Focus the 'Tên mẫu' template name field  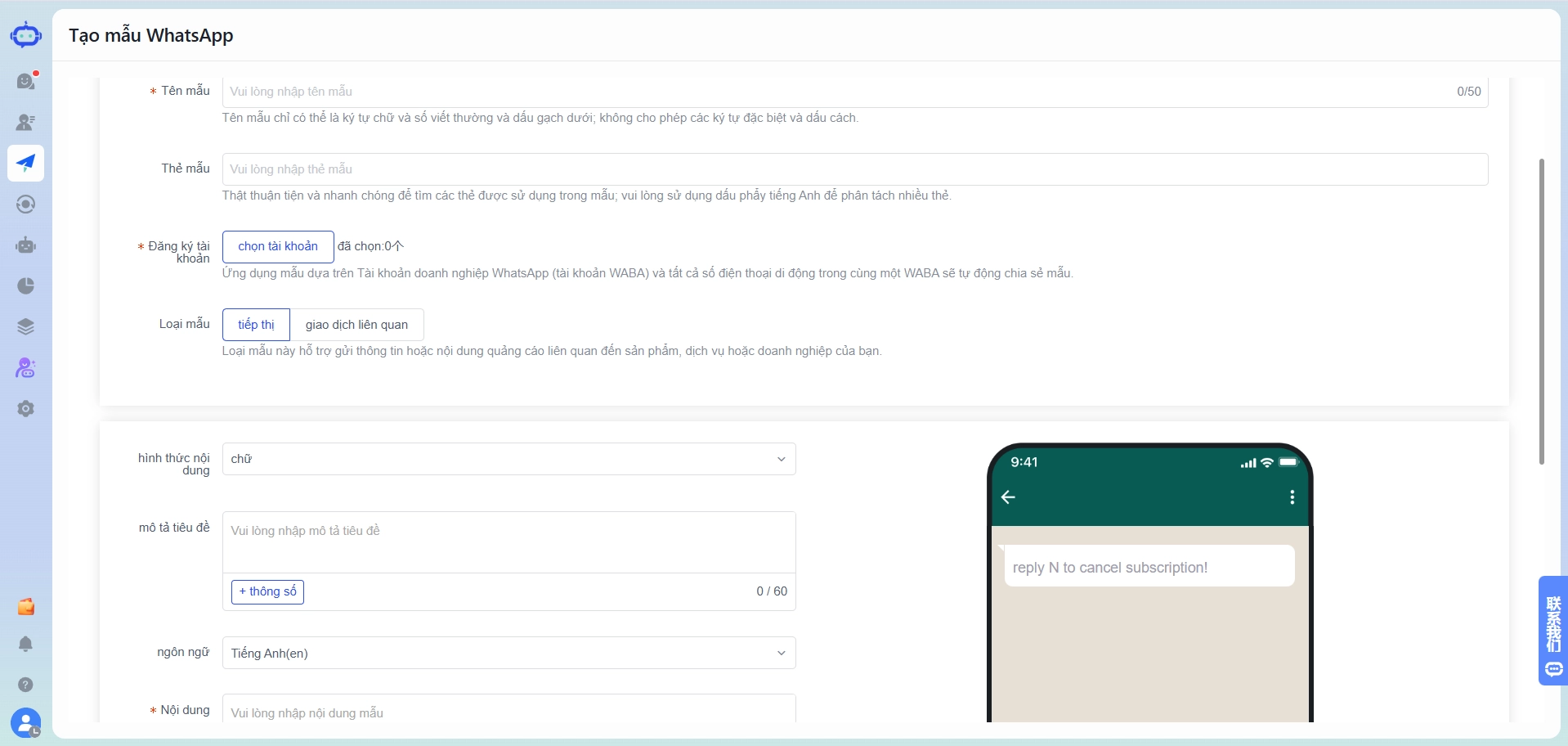(855, 92)
